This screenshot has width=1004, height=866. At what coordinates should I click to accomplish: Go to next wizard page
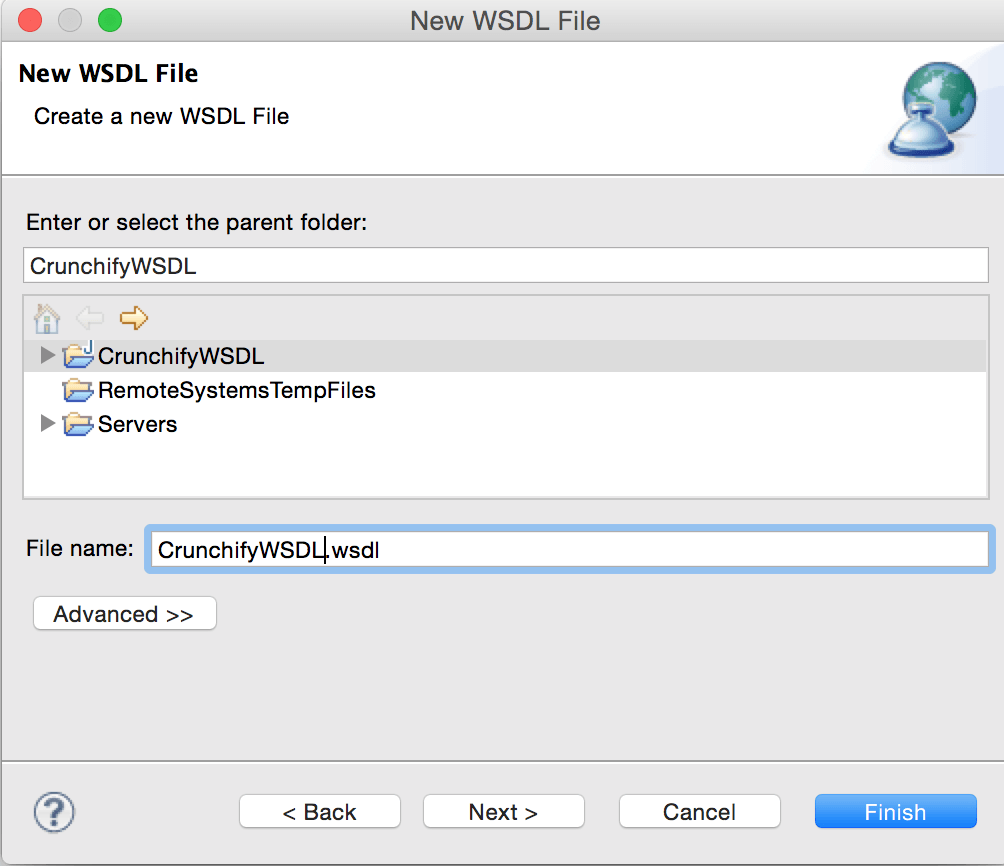pos(503,812)
